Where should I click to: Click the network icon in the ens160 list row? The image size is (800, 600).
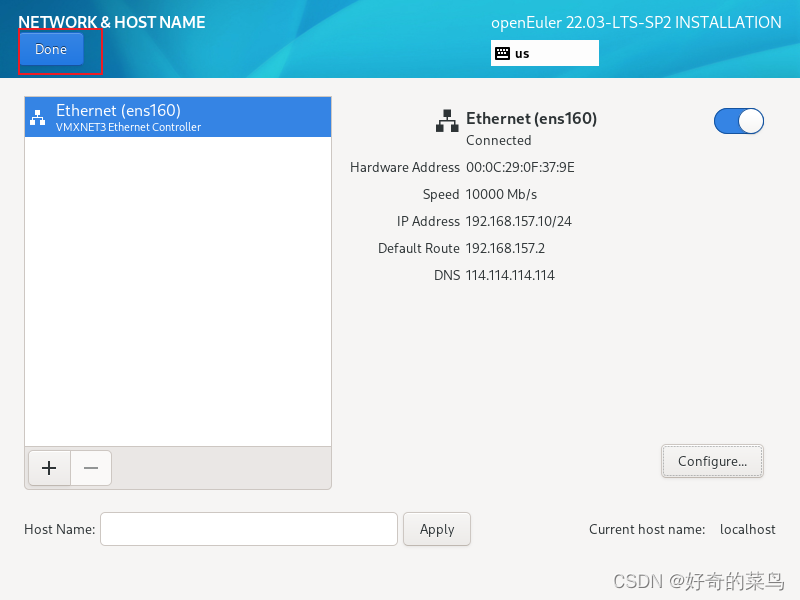click(37, 117)
